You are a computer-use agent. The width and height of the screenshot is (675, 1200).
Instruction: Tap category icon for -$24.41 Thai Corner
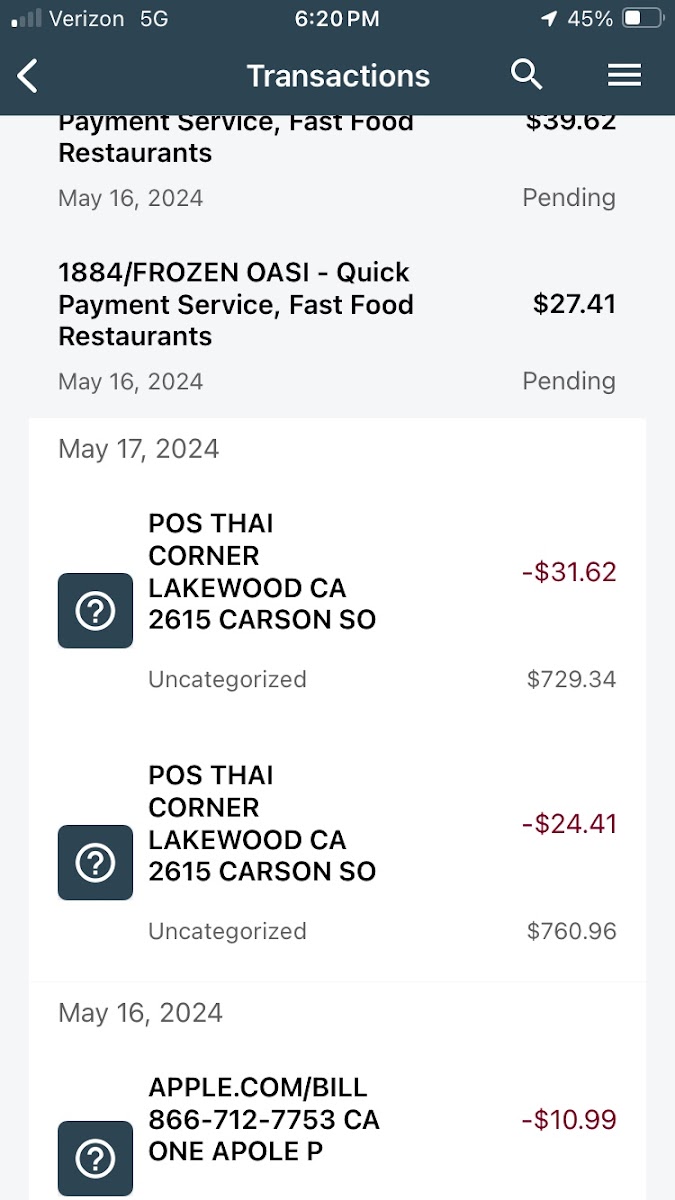tap(95, 862)
